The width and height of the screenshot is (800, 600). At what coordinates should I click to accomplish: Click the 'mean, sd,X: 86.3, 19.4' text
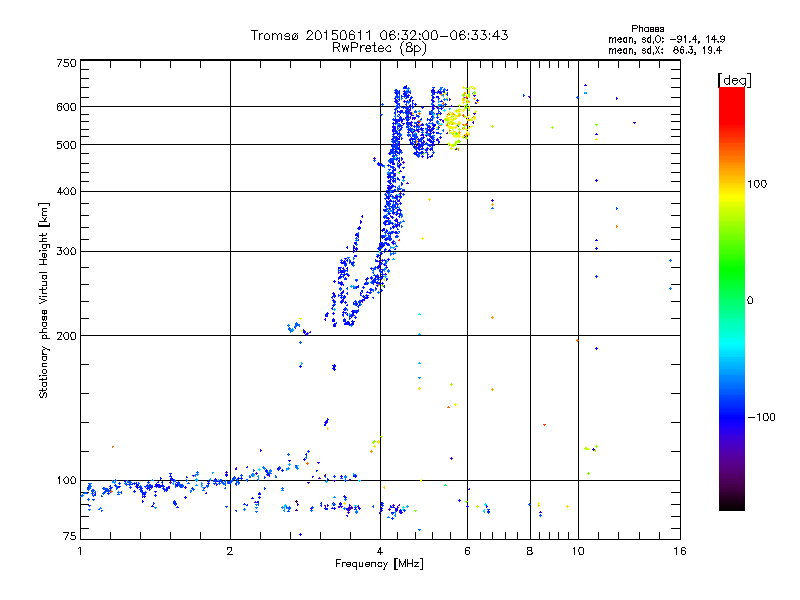tap(665, 51)
